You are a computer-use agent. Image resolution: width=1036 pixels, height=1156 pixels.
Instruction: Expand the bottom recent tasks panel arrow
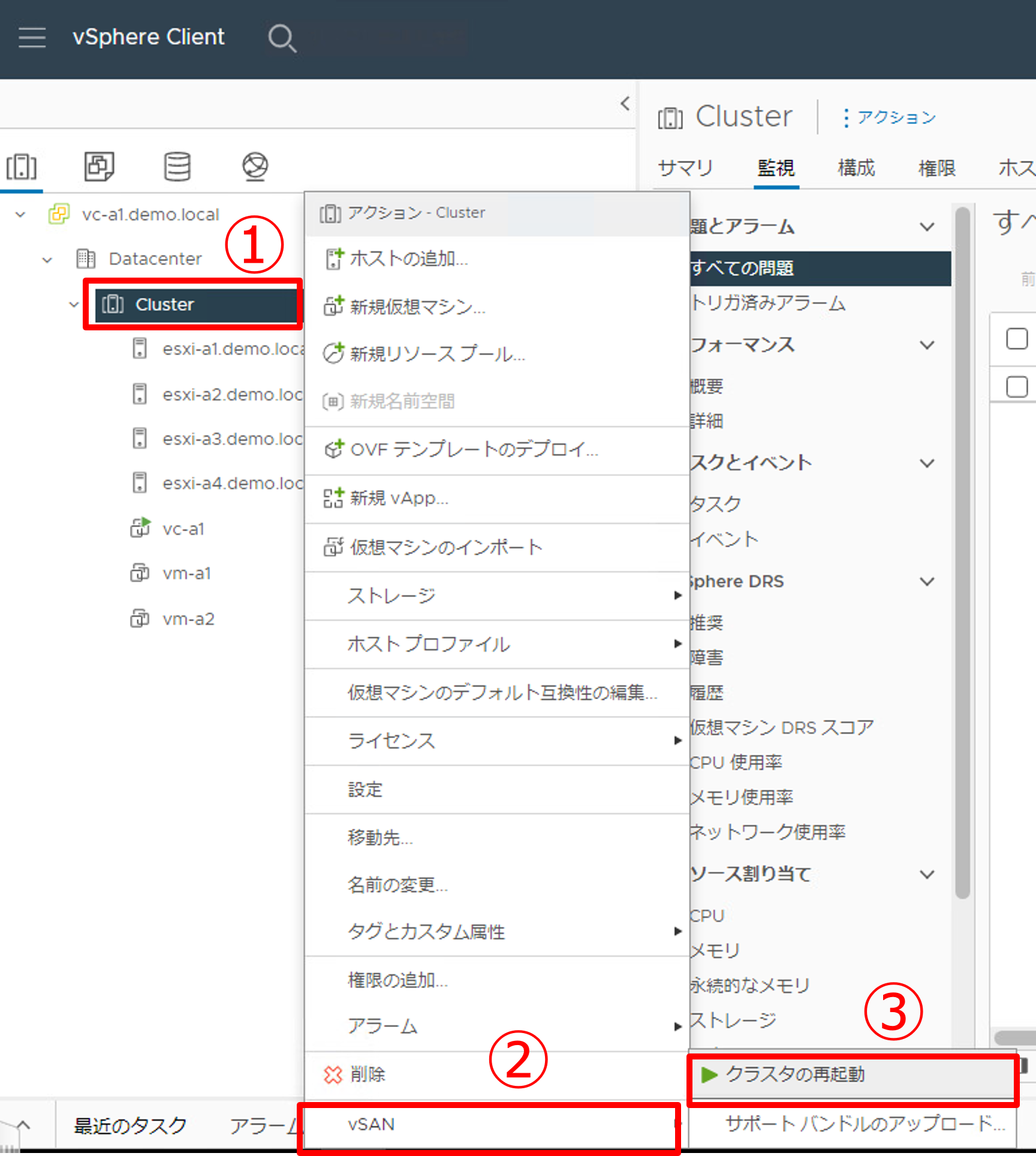pyautogui.click(x=23, y=1125)
